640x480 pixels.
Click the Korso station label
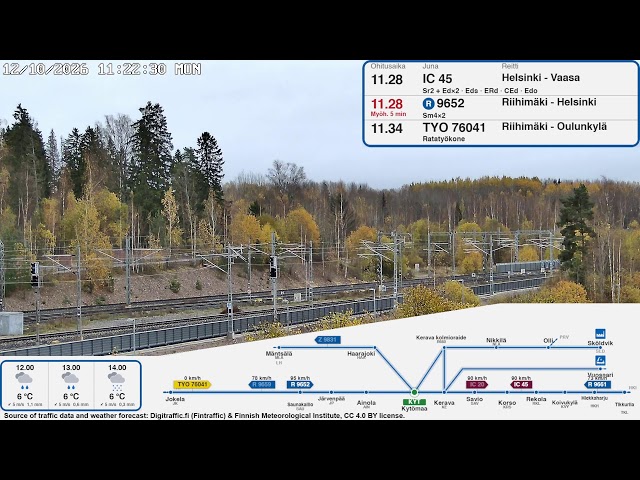(507, 403)
